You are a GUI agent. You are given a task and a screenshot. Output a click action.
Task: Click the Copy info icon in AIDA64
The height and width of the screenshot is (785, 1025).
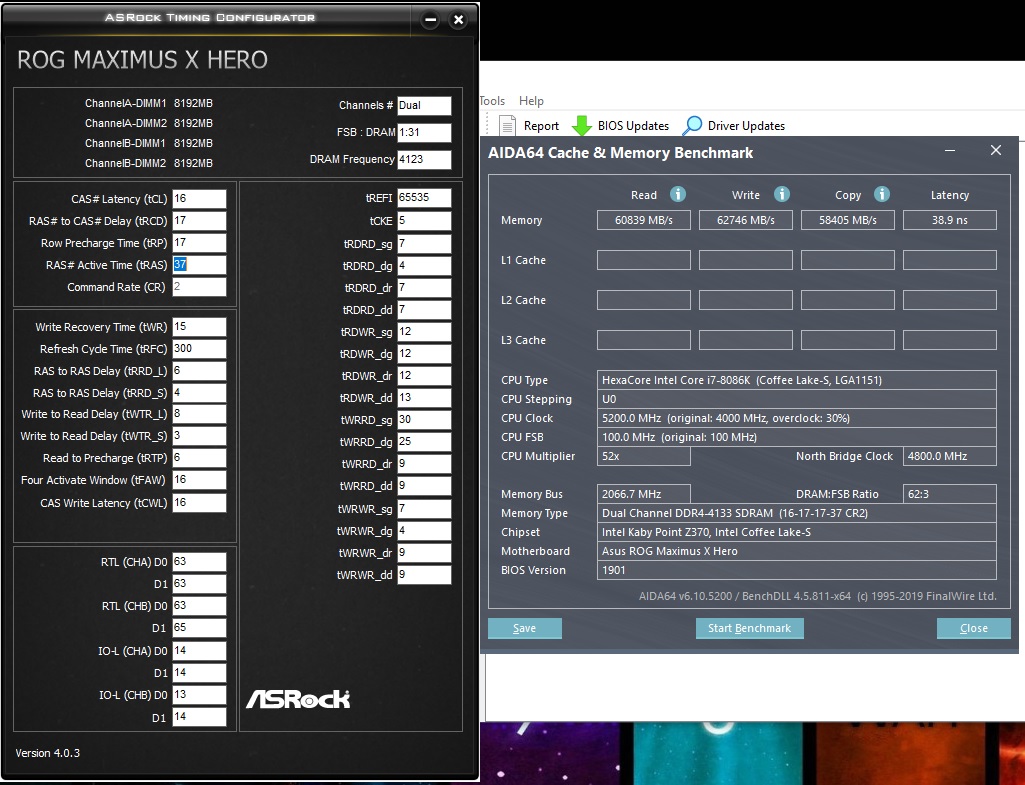click(x=882, y=194)
